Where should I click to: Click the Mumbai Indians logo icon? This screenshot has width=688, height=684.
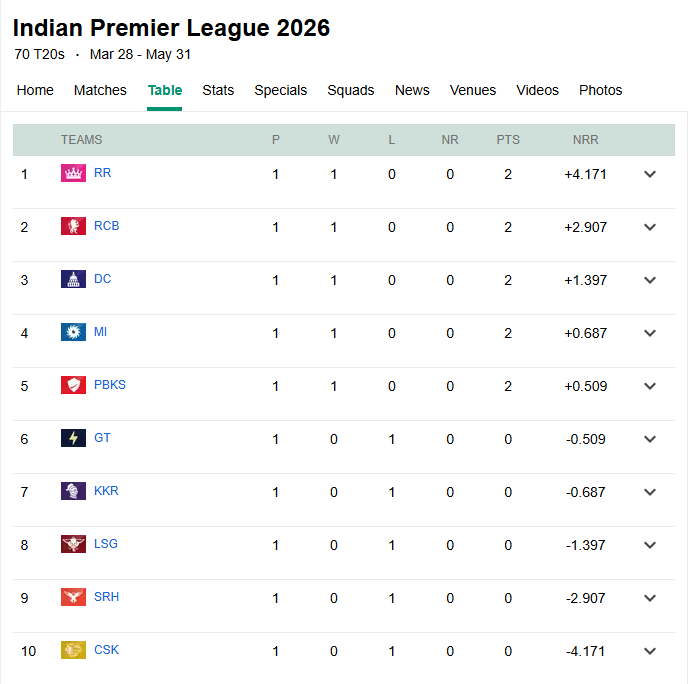73,332
